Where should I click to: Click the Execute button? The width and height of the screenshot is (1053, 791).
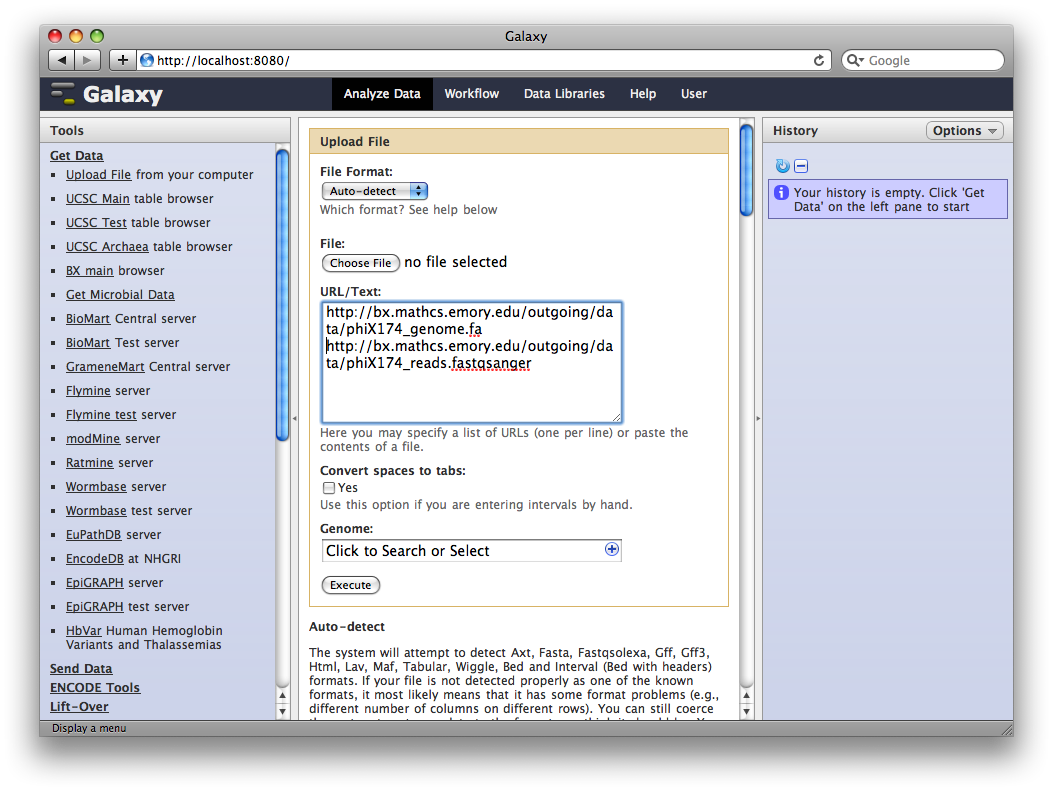tap(351, 585)
